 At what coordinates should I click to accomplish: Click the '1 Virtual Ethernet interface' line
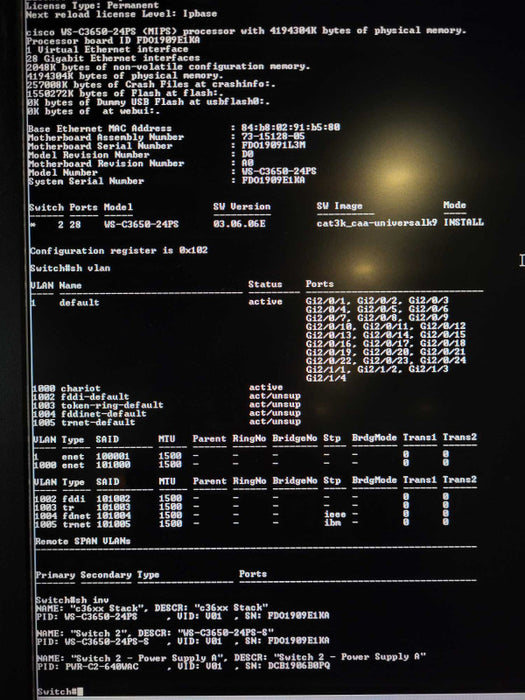(x=107, y=49)
